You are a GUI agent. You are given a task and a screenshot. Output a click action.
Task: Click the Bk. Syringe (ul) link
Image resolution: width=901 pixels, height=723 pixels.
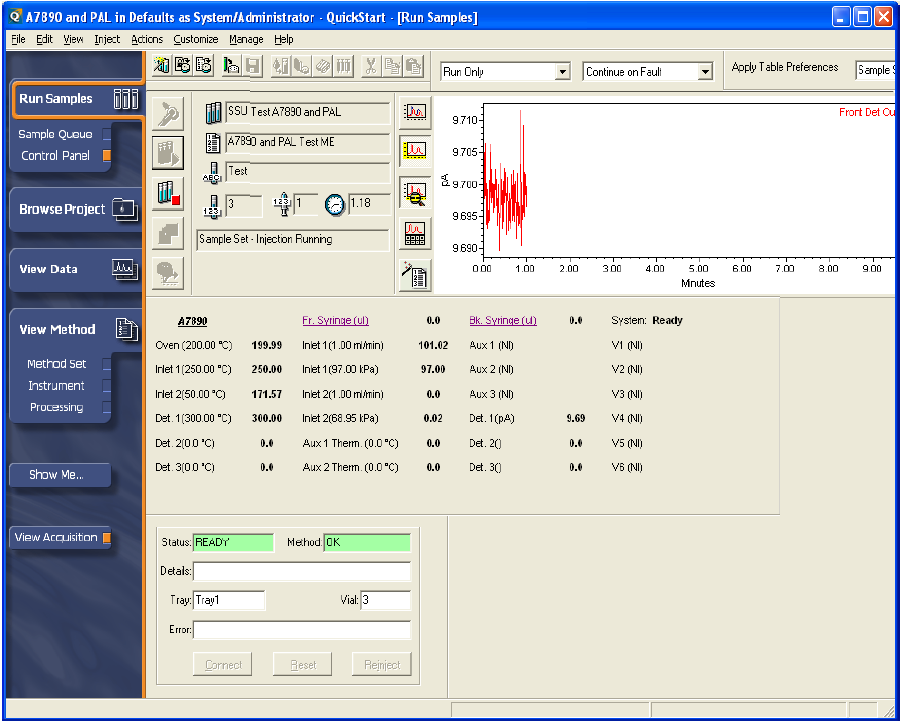(503, 320)
